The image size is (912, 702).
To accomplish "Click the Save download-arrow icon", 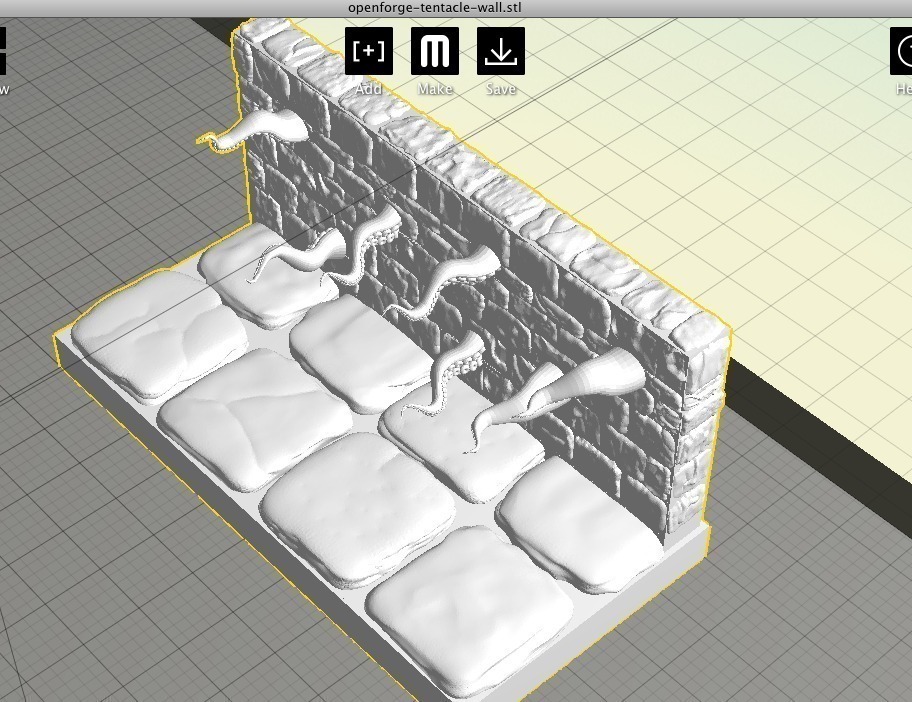I will [501, 51].
